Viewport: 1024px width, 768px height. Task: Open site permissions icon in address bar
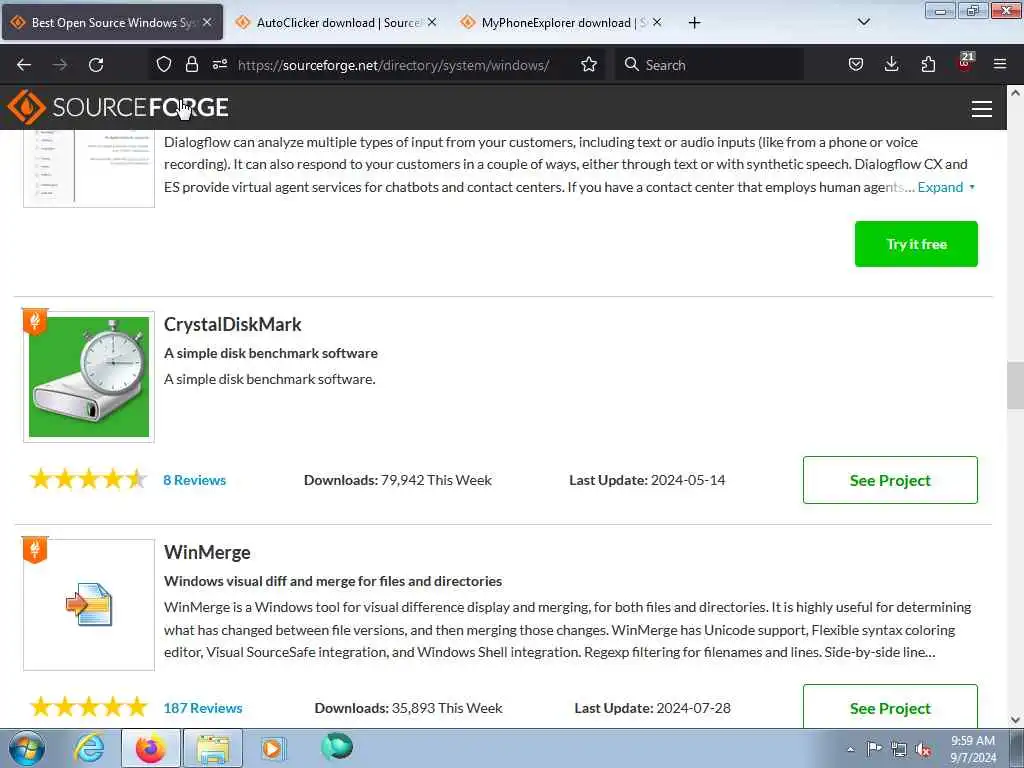219,64
